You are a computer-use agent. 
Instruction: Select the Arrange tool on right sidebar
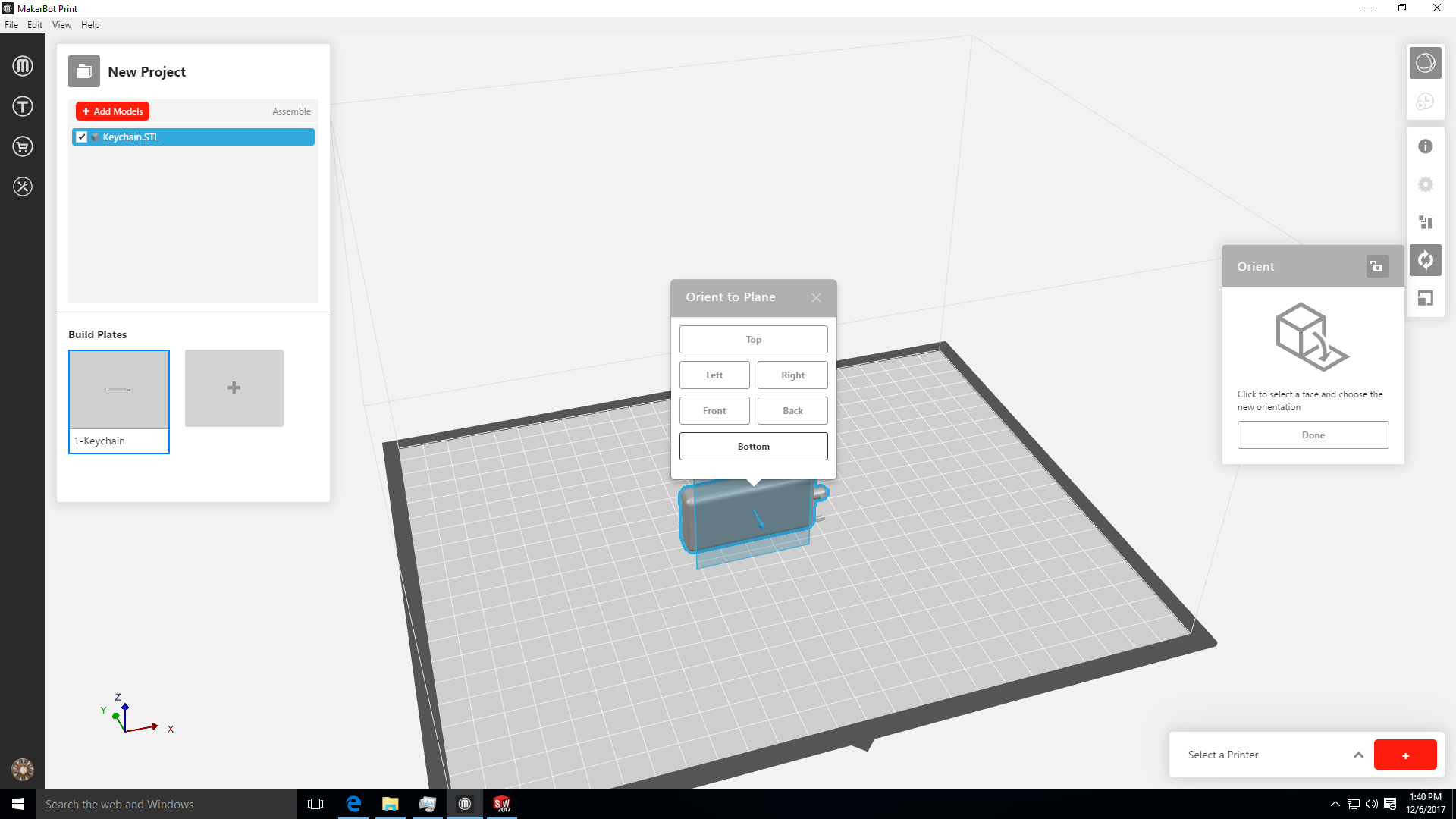pos(1426,222)
